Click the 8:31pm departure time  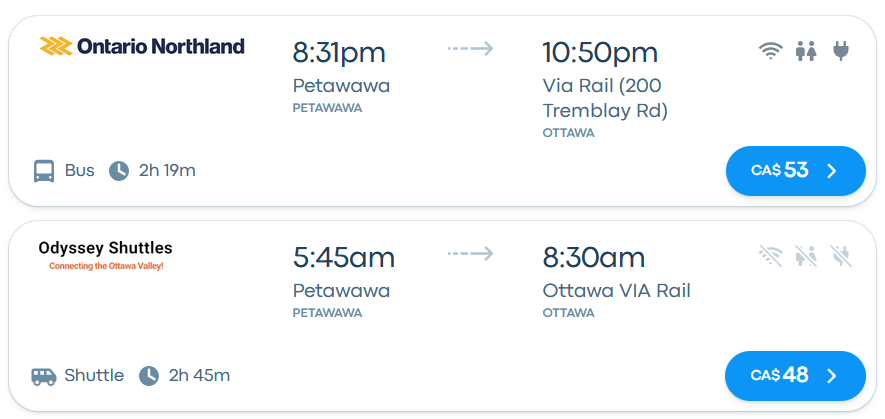(339, 52)
